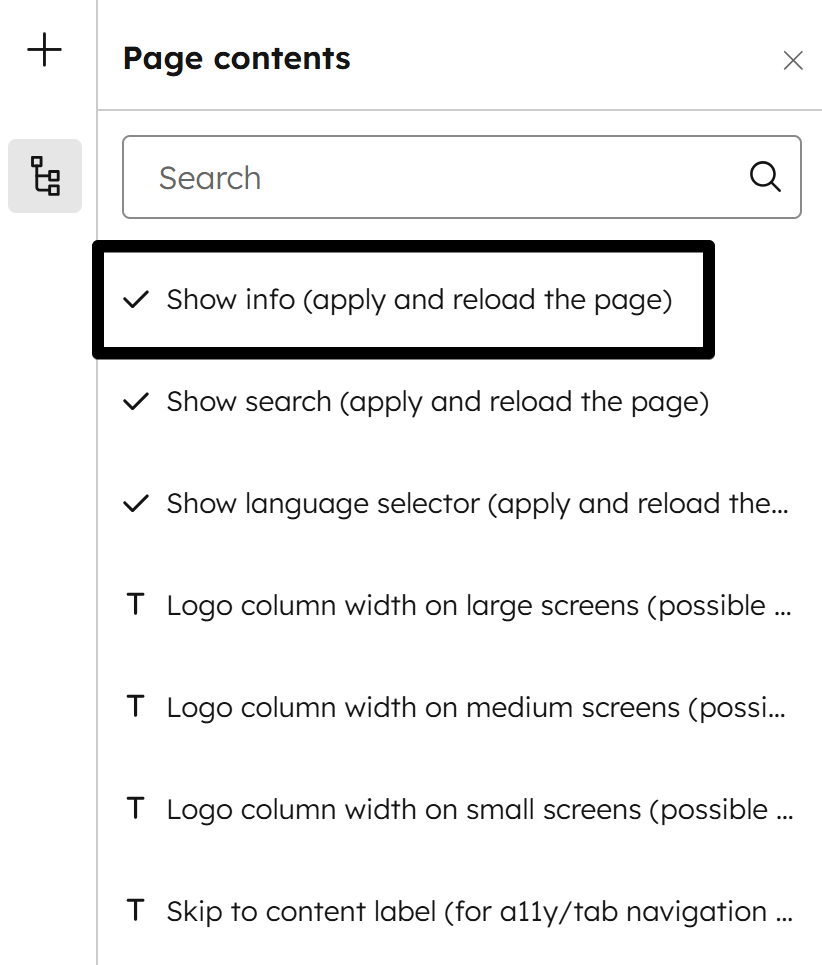
Task: Toggle the page contents tree icon
Action: pos(45,175)
